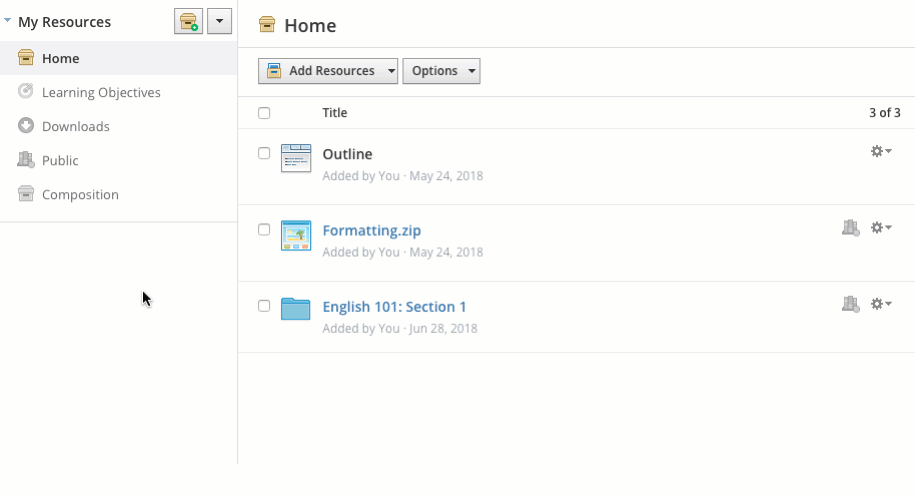Click the add collection icon beside My Resources
This screenshot has width=915, height=495.
point(188,21)
